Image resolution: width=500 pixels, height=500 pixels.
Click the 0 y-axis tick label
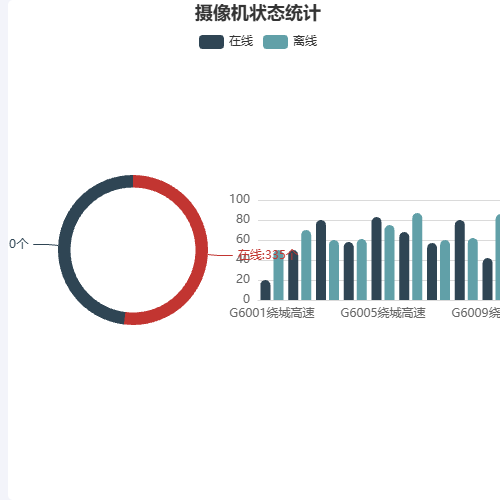pyautogui.click(x=246, y=299)
